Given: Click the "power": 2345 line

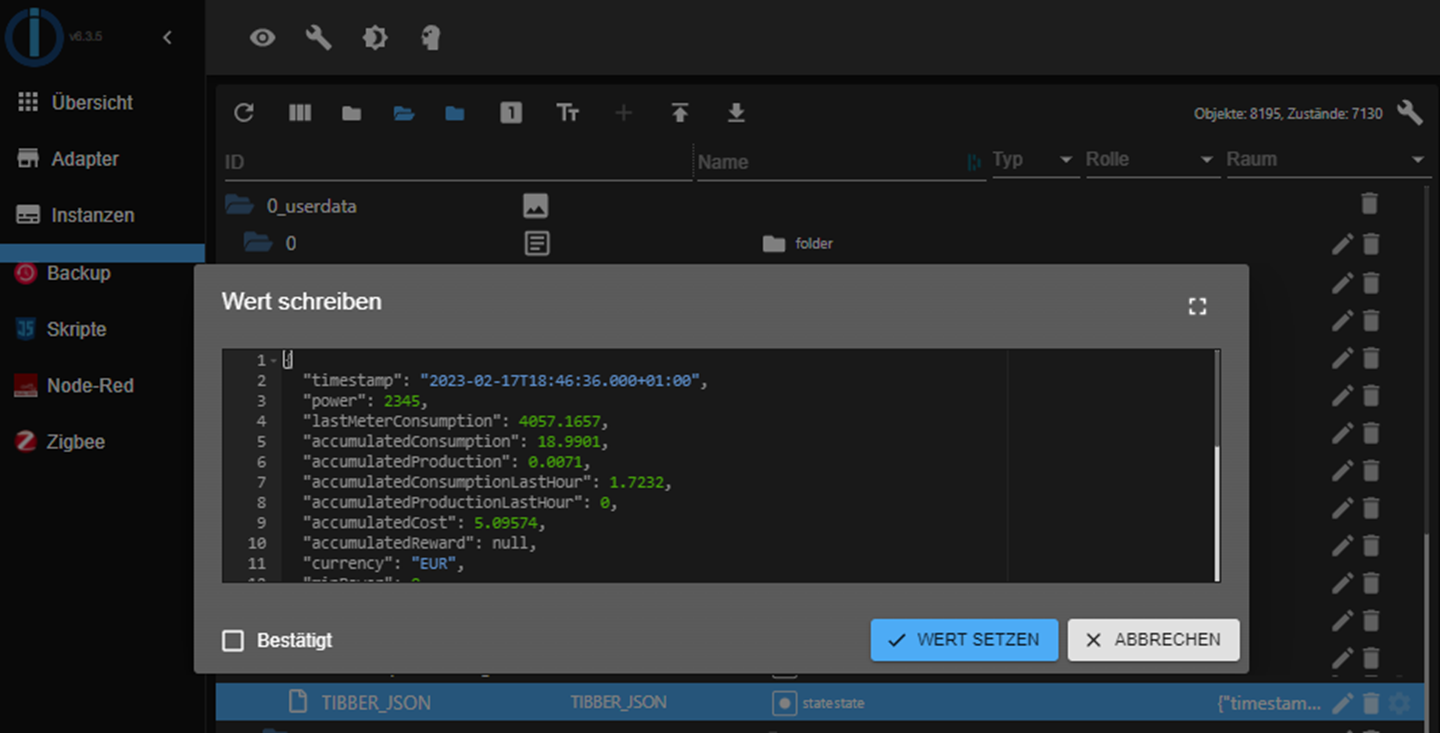Looking at the screenshot, I should (x=365, y=401).
